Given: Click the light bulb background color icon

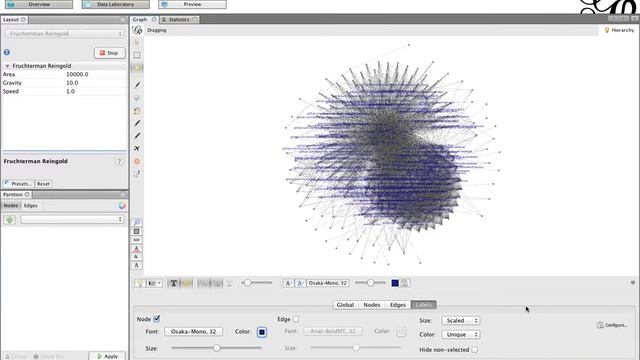Looking at the screenshot, I should click(140, 283).
